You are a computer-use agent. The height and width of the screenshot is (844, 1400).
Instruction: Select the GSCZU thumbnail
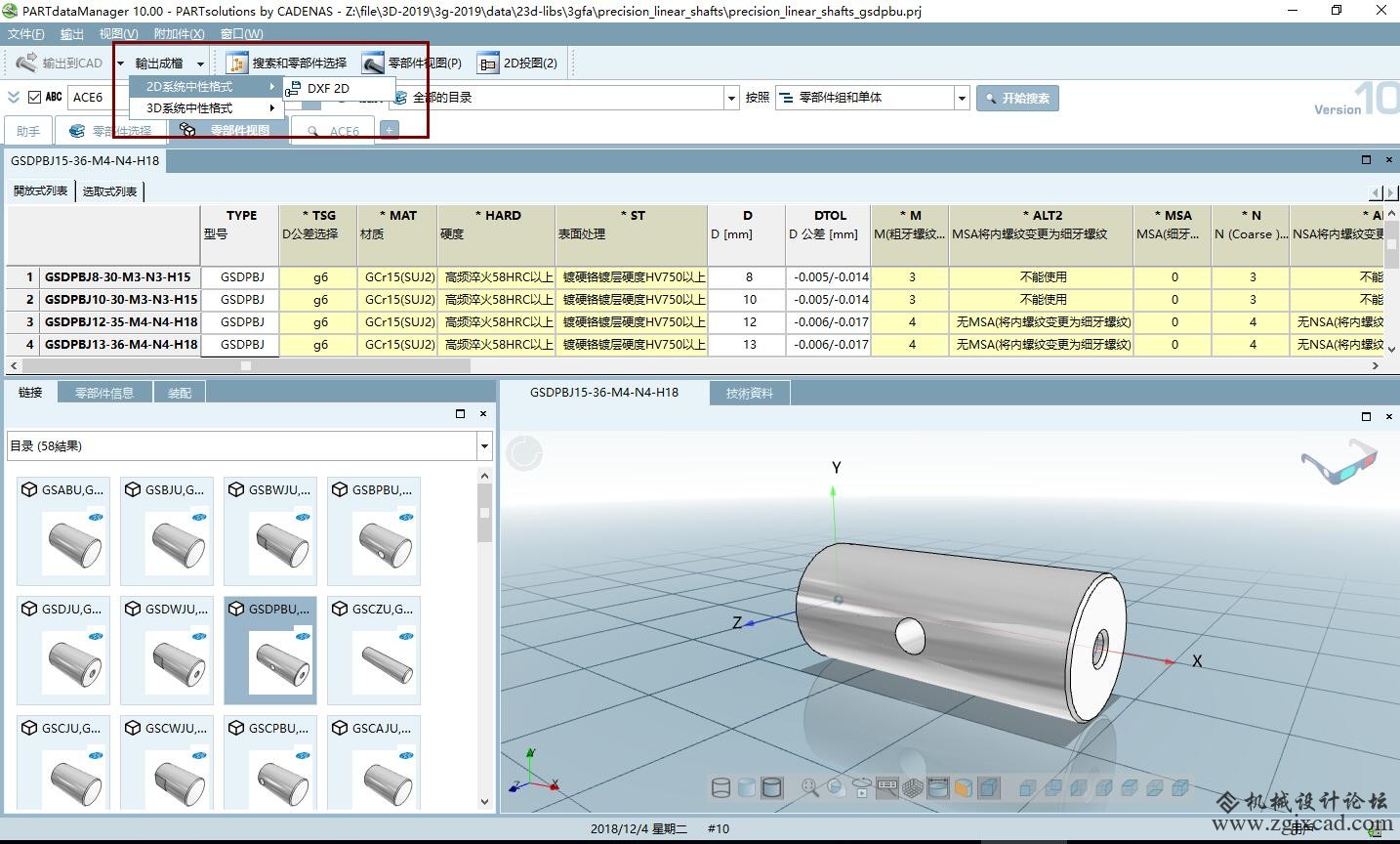pyautogui.click(x=374, y=651)
